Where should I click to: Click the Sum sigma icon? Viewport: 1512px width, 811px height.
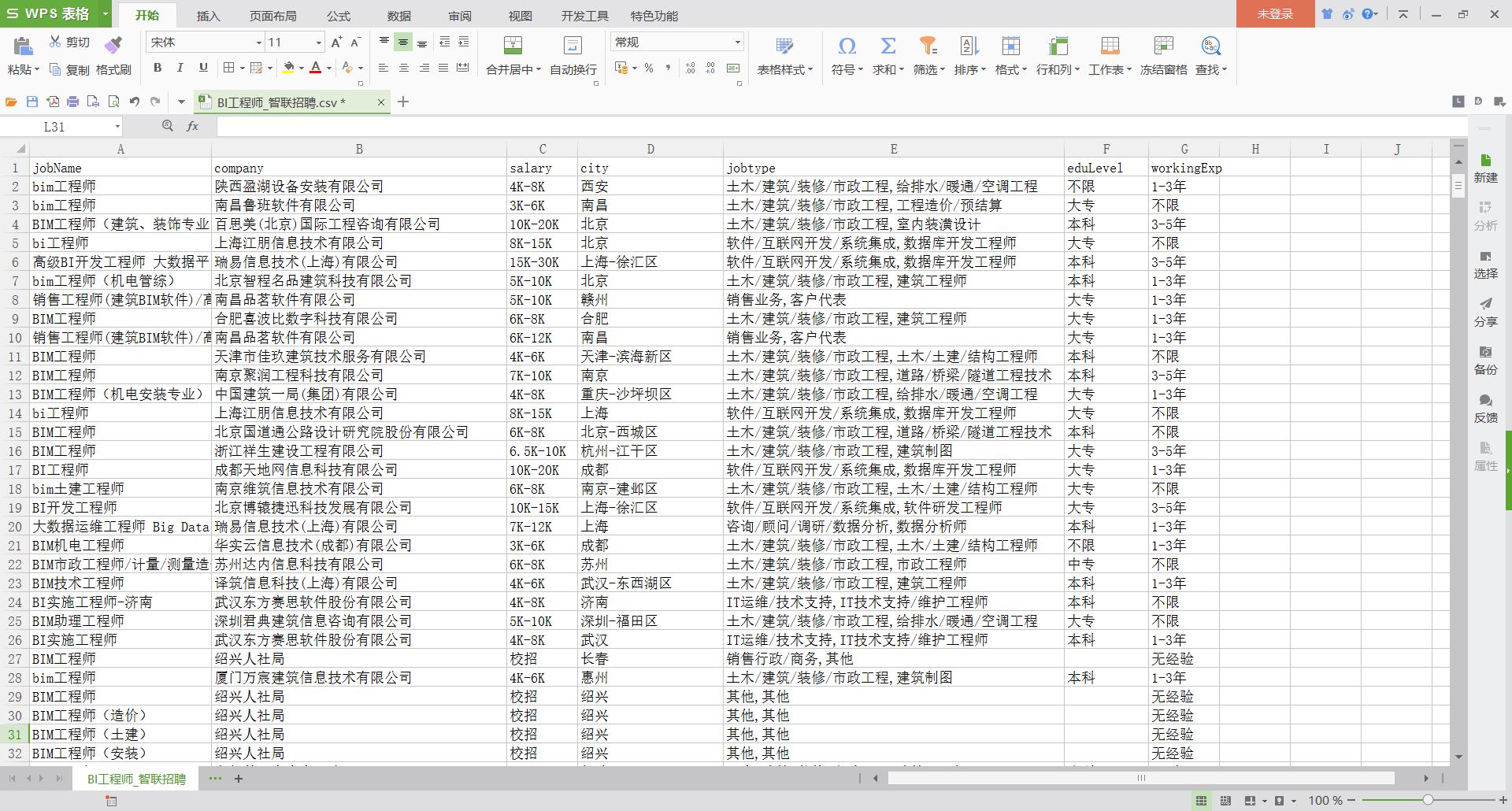[888, 46]
